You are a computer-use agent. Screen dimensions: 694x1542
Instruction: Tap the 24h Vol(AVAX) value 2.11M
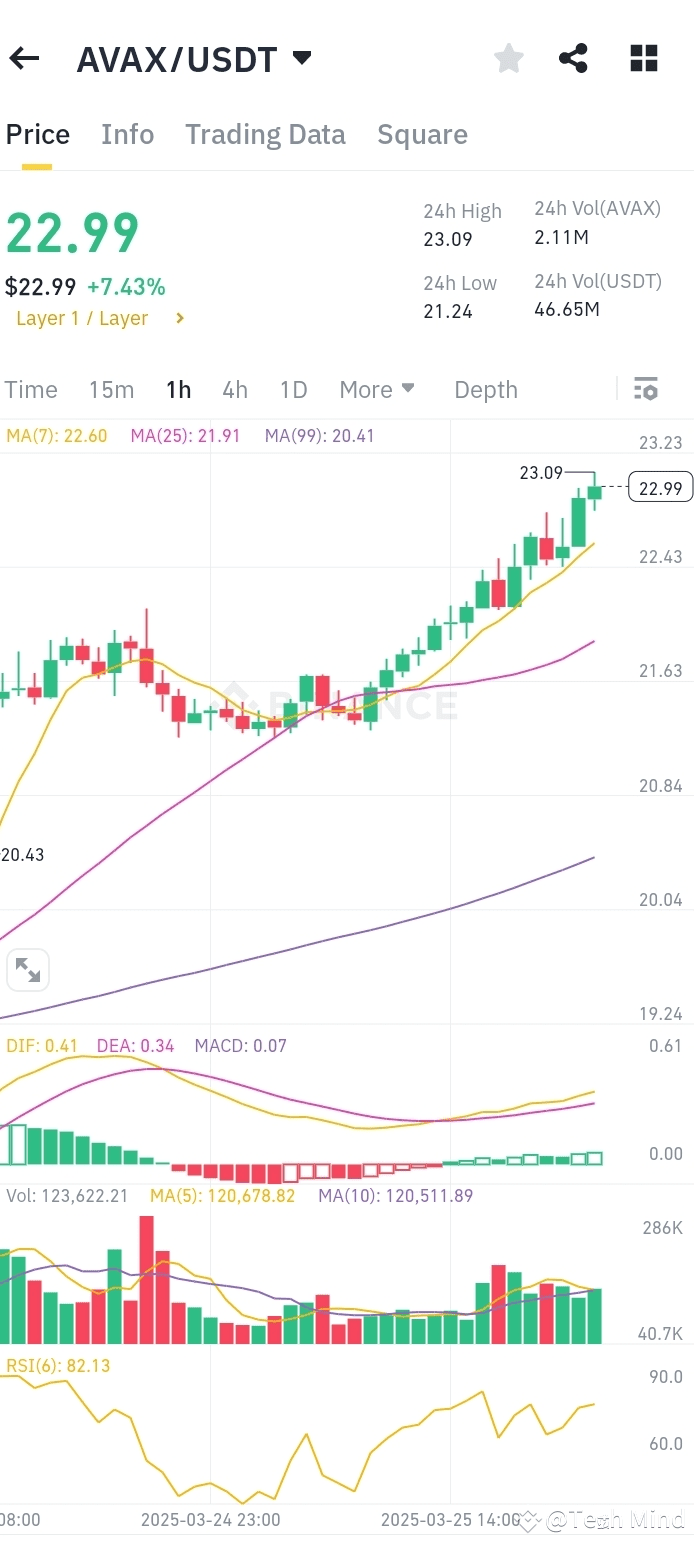pos(562,237)
